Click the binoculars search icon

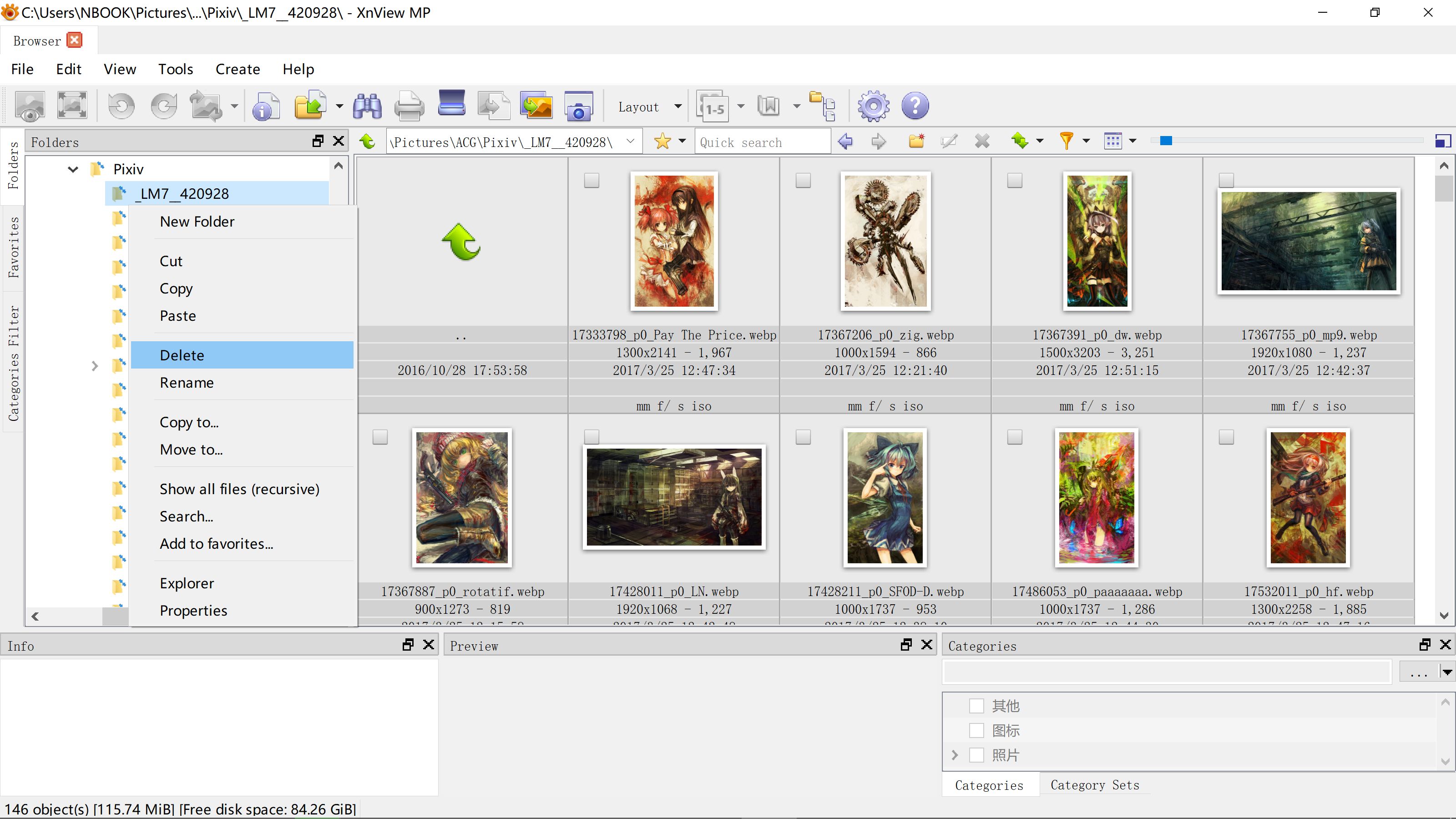coord(367,106)
